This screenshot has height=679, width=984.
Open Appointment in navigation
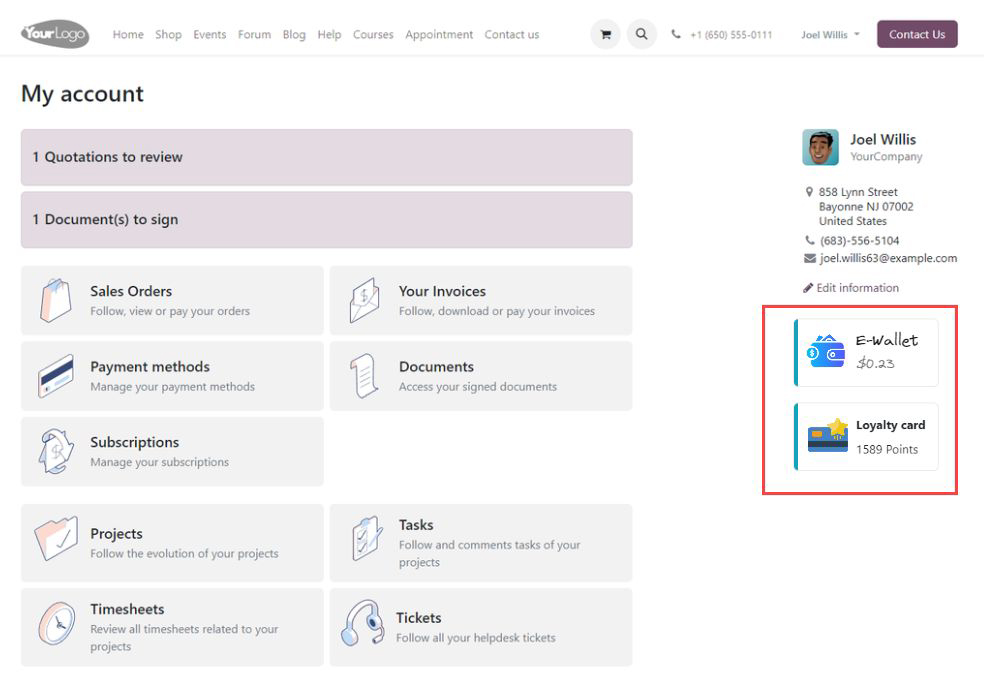(x=439, y=35)
